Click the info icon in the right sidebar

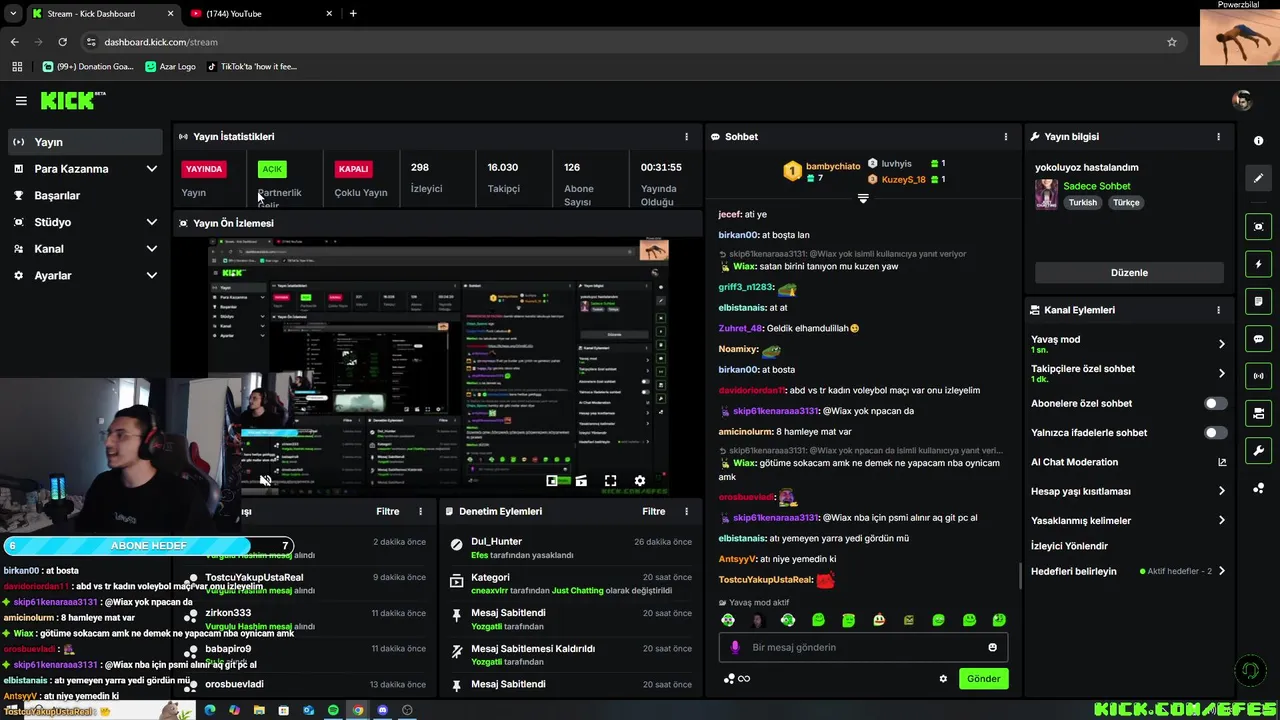pos(1258,141)
